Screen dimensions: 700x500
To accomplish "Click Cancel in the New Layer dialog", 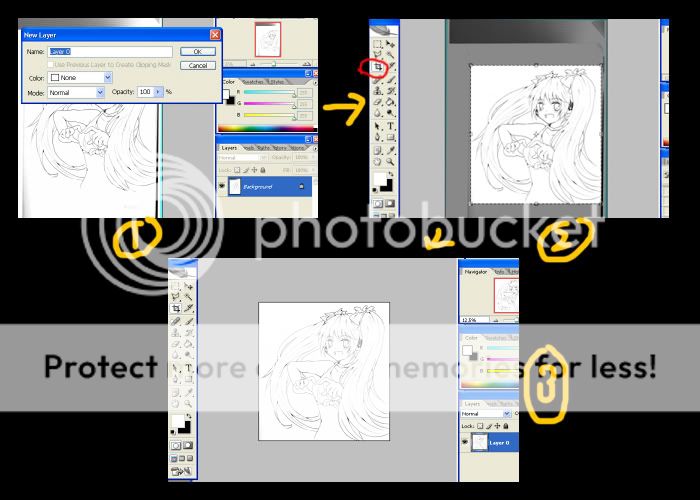I will coord(198,65).
